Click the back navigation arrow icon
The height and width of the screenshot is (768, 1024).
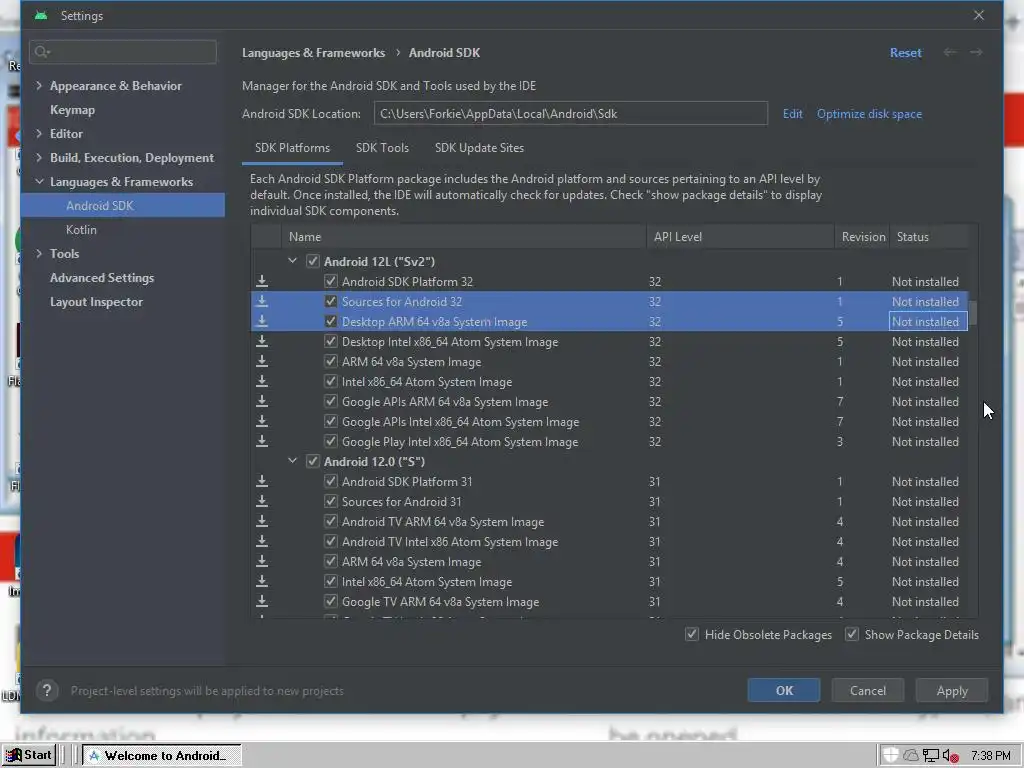(950, 52)
